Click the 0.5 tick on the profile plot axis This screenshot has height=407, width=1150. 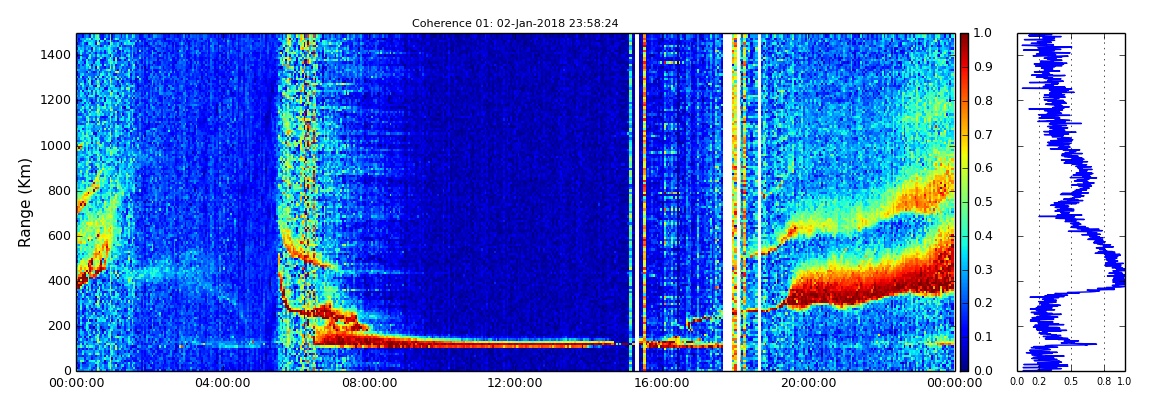1072,382
